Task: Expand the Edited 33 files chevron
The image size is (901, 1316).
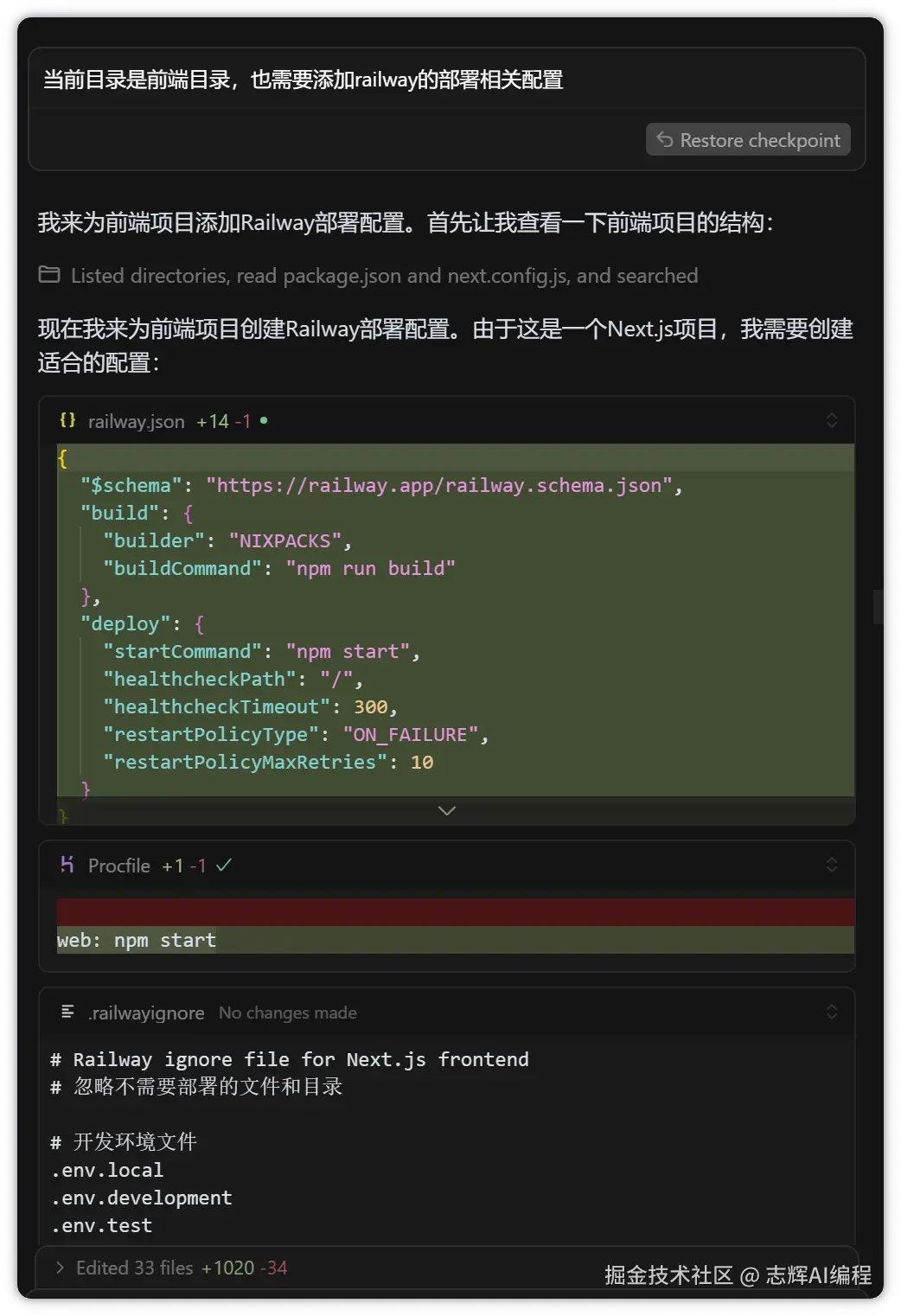Action: coord(60,1268)
